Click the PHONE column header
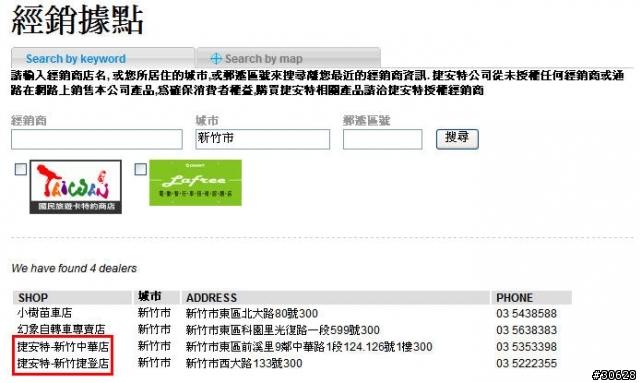 tap(532, 298)
